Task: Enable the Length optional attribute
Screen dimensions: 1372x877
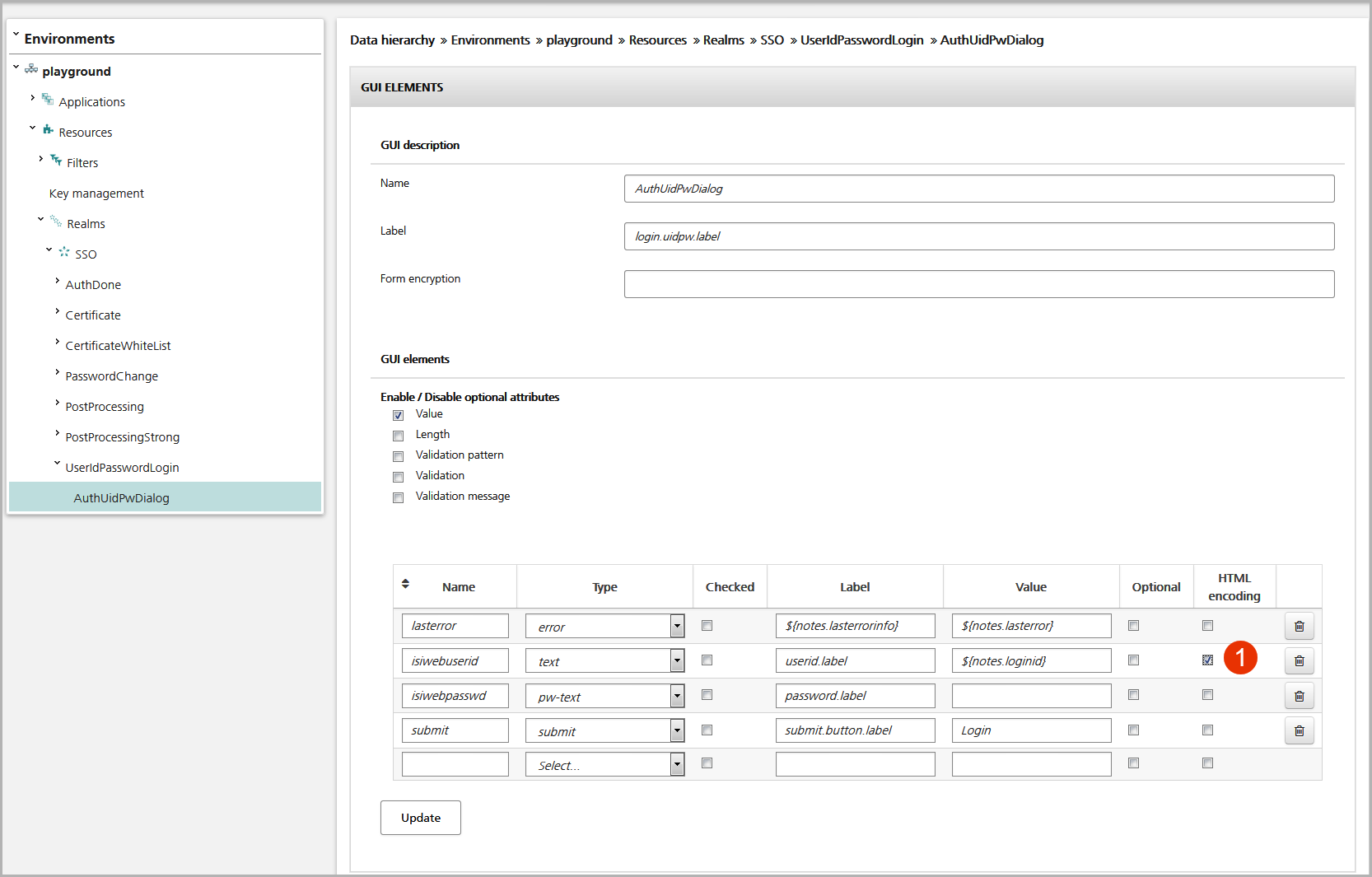Action: (399, 436)
